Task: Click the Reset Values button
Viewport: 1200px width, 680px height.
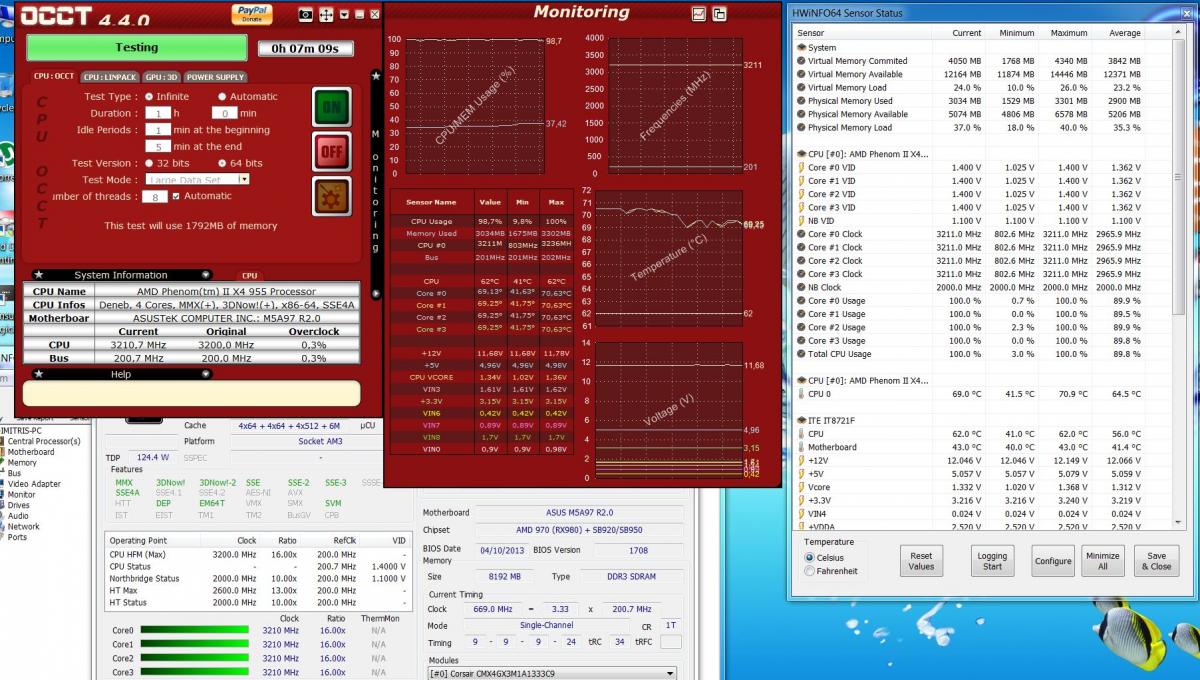Action: [921, 561]
